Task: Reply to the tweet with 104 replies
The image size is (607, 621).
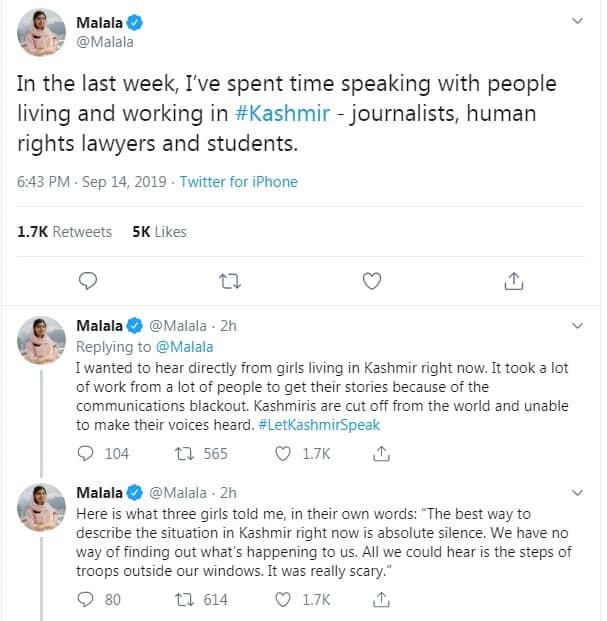Action: [86, 454]
